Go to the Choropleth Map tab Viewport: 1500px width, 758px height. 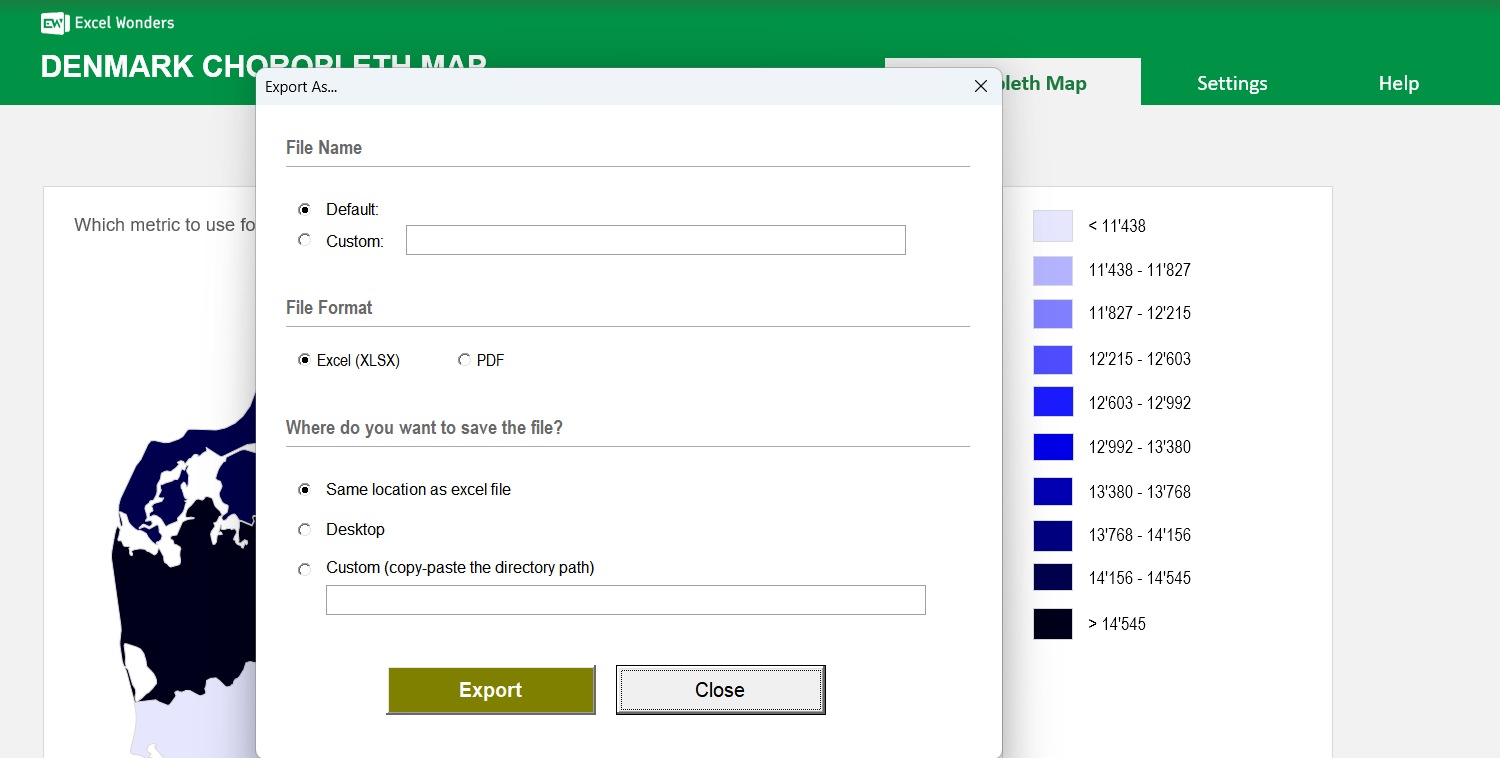pos(1070,84)
